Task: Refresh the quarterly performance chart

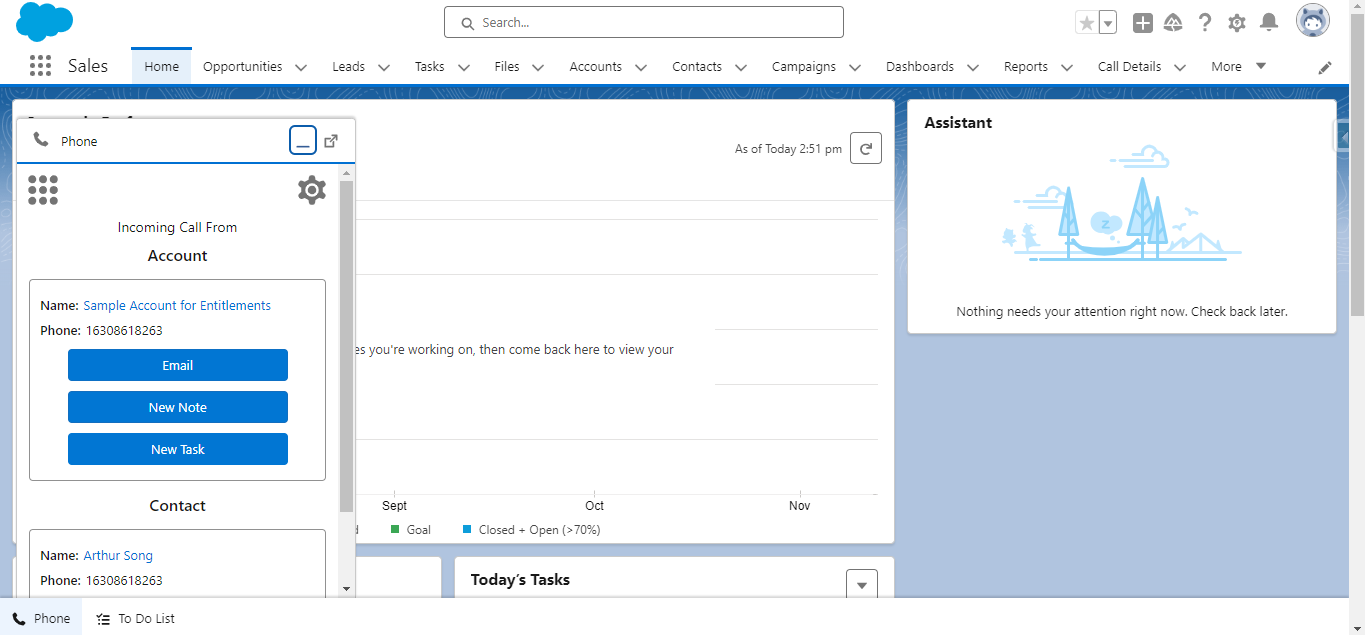Action: click(866, 148)
